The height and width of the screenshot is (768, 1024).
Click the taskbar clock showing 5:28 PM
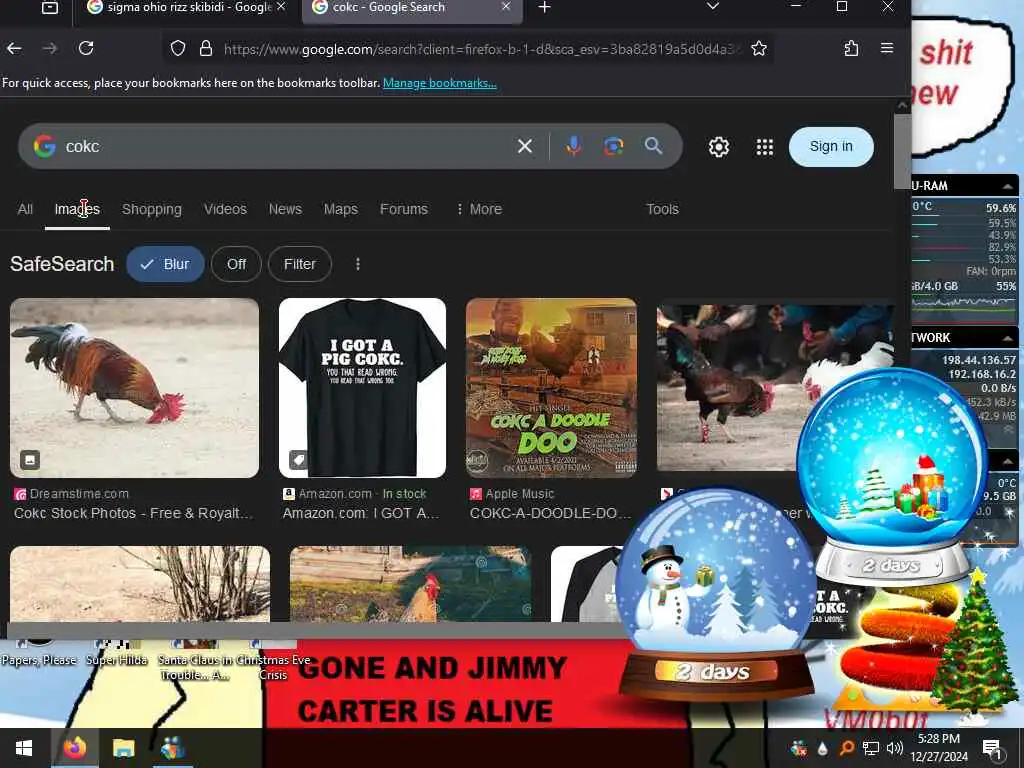939,748
